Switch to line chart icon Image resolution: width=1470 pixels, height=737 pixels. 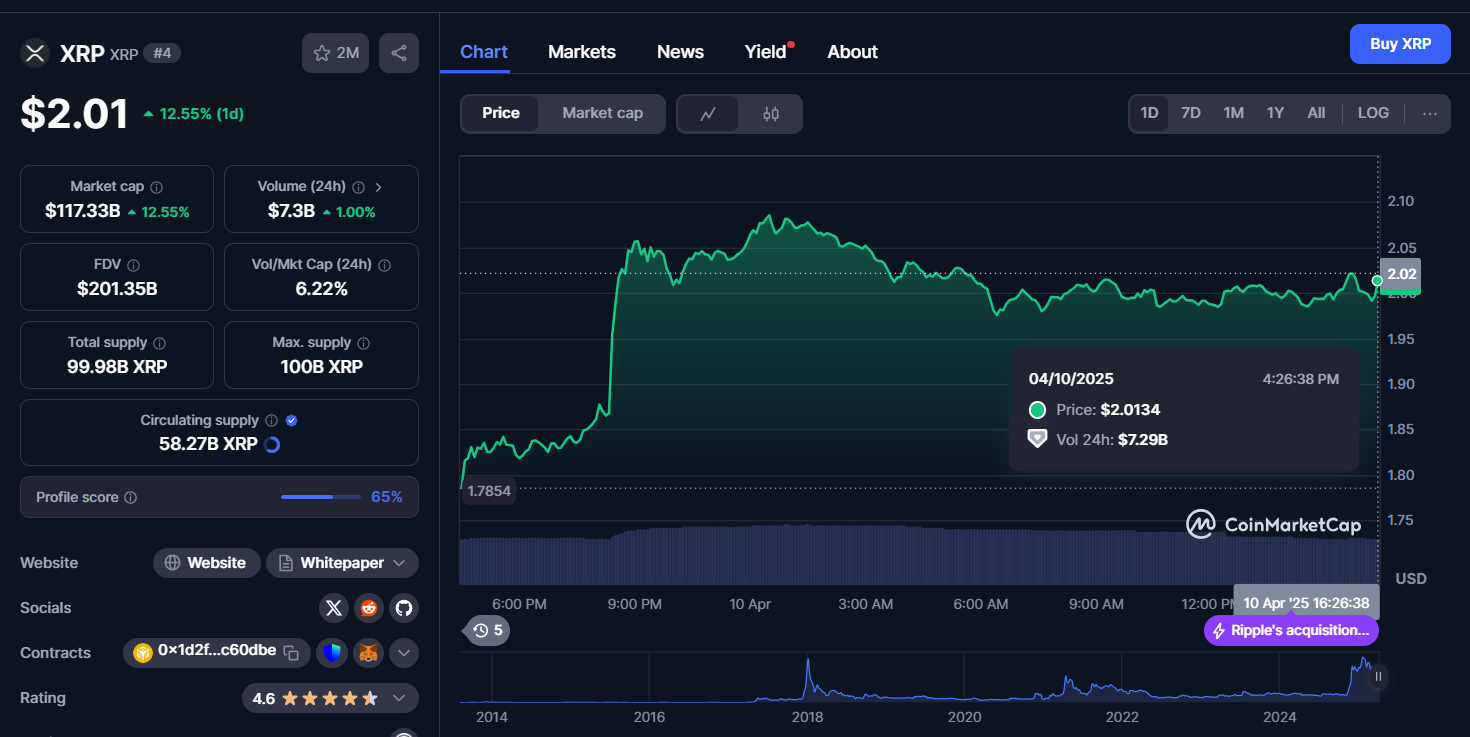click(x=708, y=114)
